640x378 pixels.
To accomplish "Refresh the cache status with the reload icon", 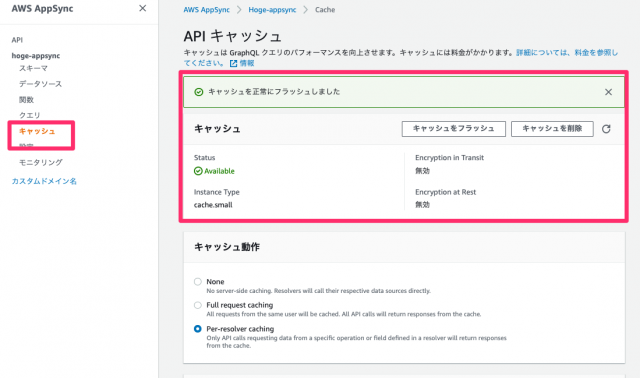I will pos(606,129).
